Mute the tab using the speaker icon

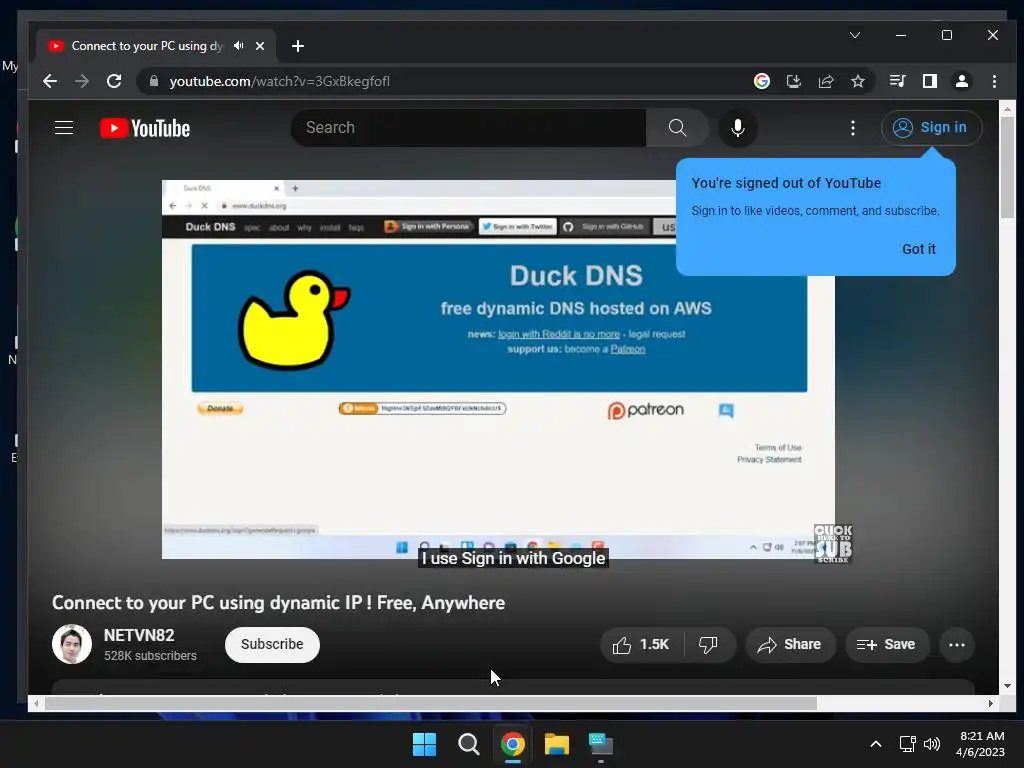(x=238, y=46)
